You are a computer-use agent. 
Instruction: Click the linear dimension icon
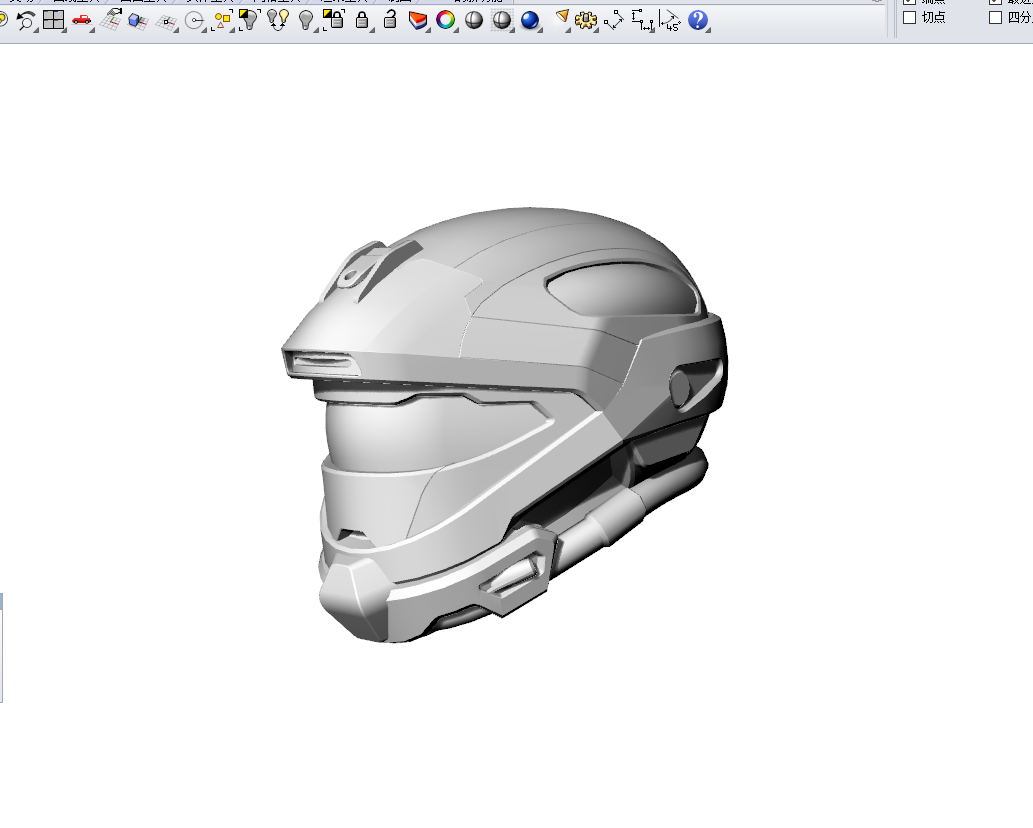pyautogui.click(x=642, y=20)
